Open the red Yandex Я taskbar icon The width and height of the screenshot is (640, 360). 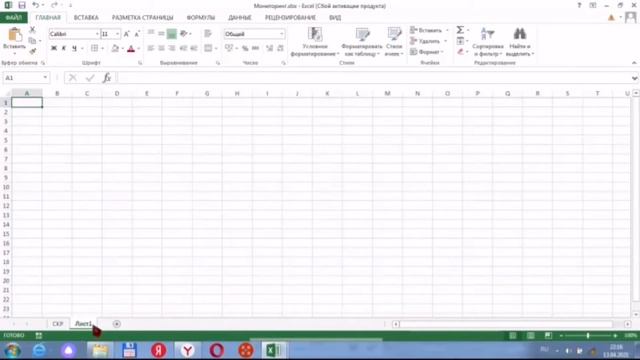tap(158, 350)
